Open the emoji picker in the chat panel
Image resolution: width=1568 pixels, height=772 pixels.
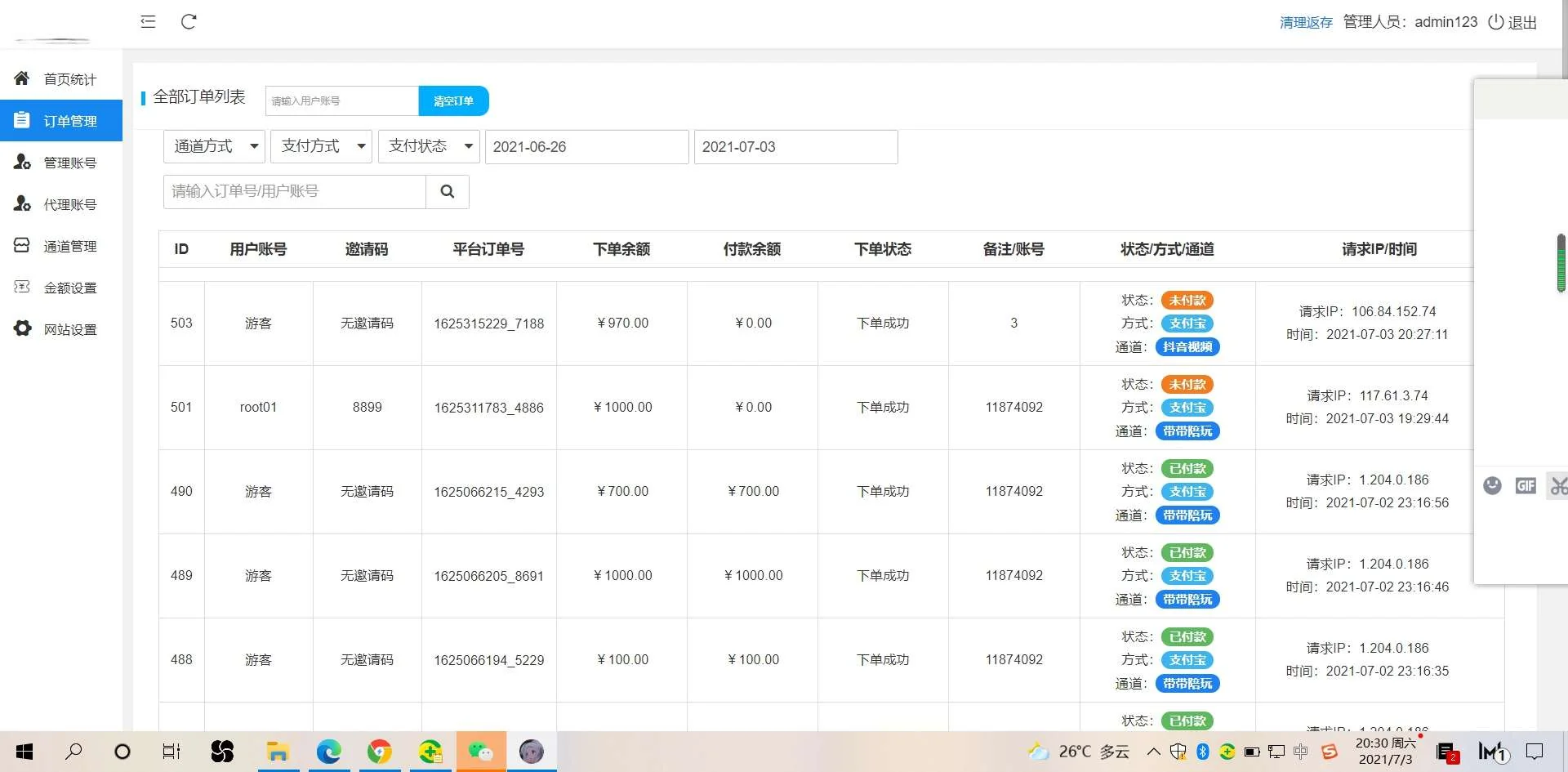coord(1493,485)
